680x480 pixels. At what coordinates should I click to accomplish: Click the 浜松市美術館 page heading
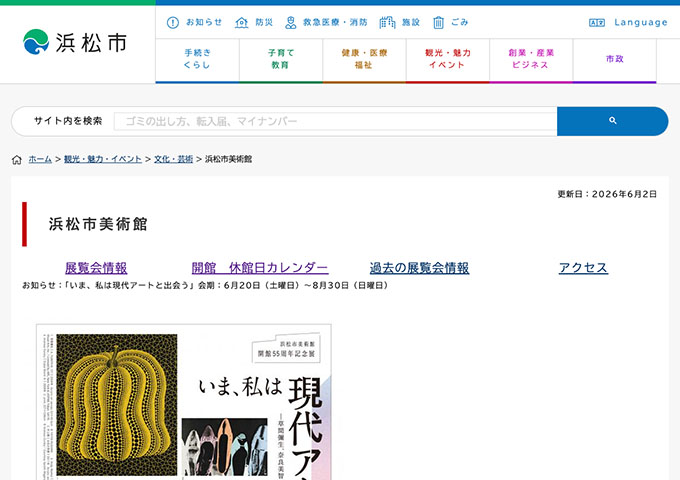[x=98, y=224]
